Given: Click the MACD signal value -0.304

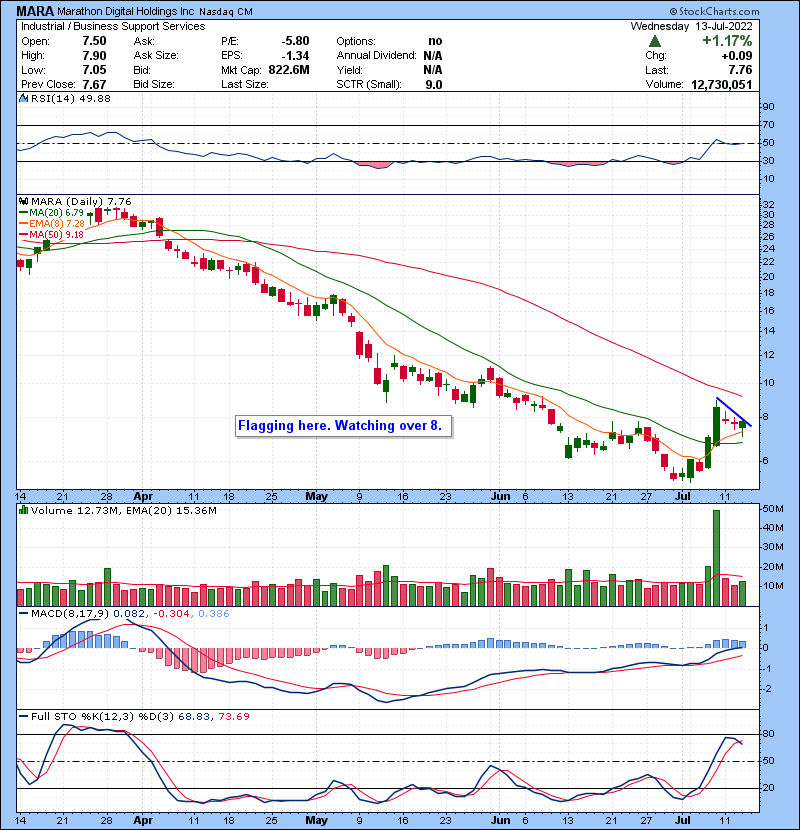Looking at the screenshot, I should click(x=174, y=614).
